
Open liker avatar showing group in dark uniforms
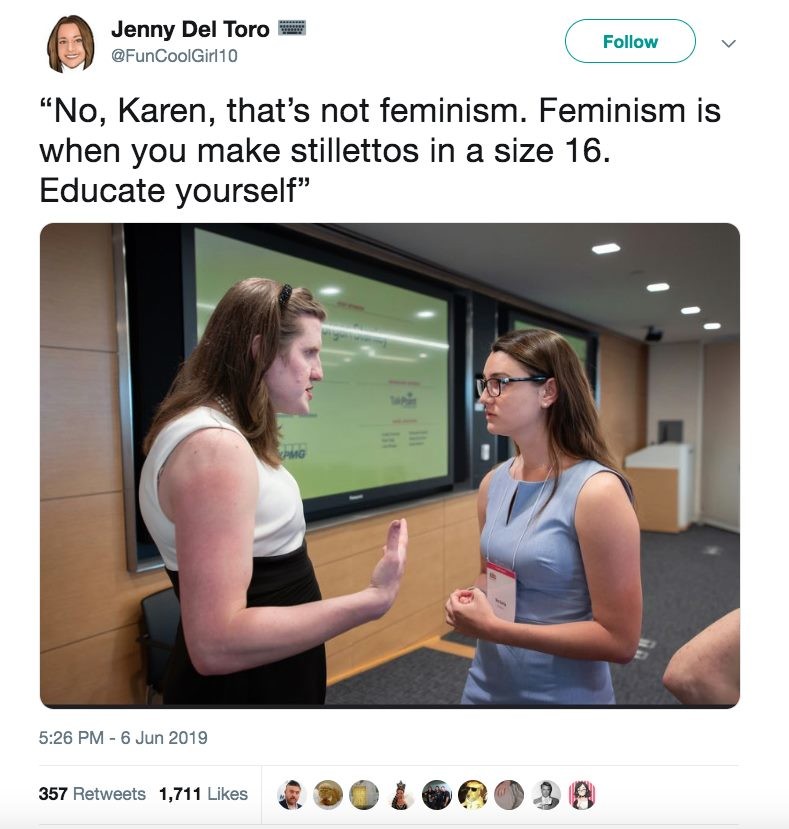(436, 795)
